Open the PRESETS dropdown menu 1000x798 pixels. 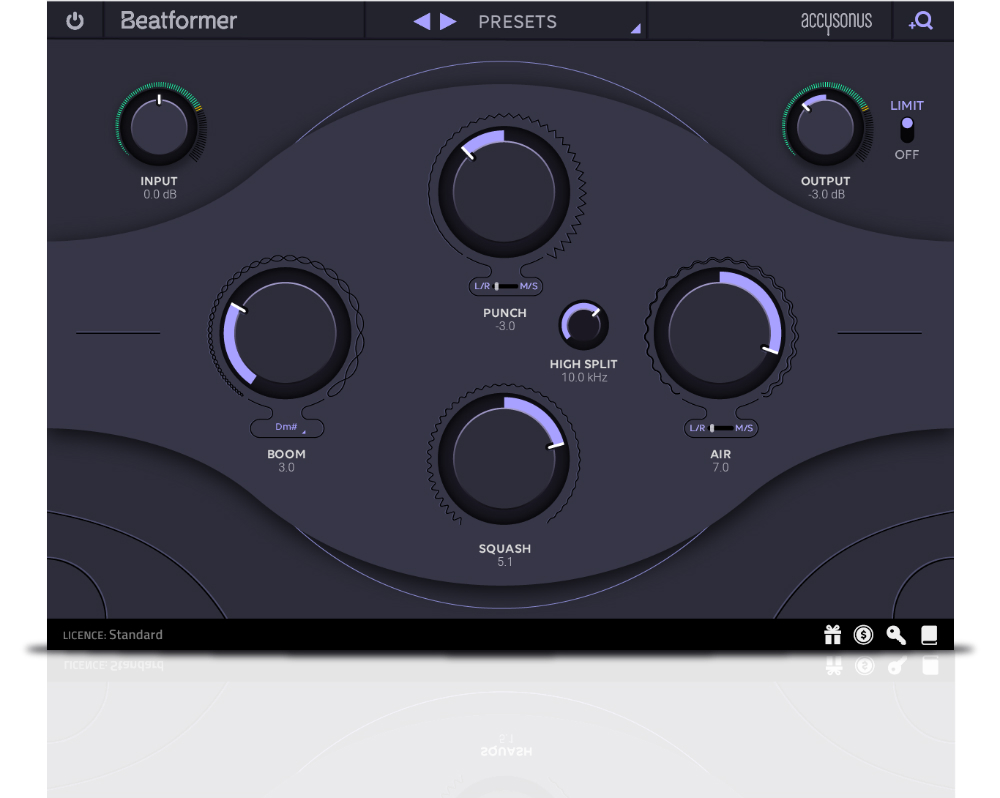(517, 22)
